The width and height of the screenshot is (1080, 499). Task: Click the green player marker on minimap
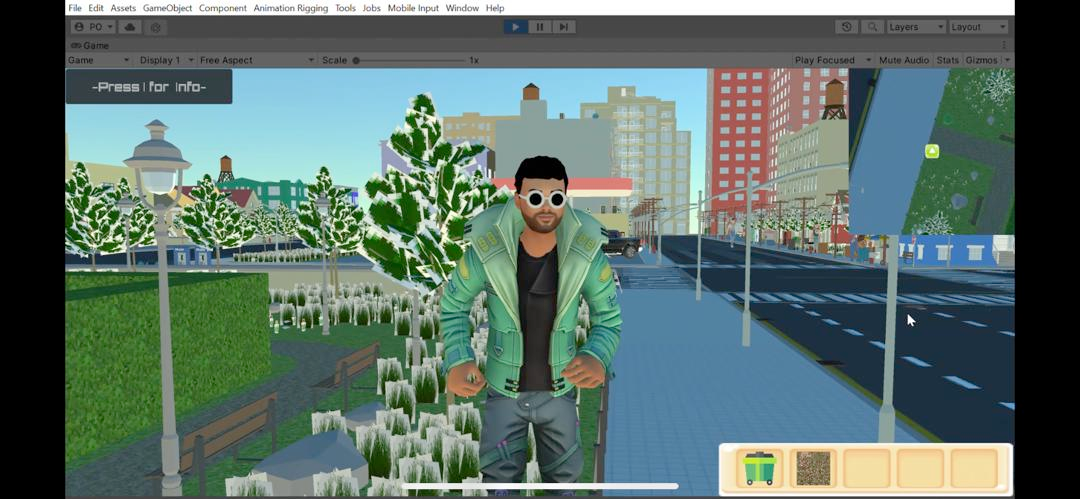[x=932, y=151]
